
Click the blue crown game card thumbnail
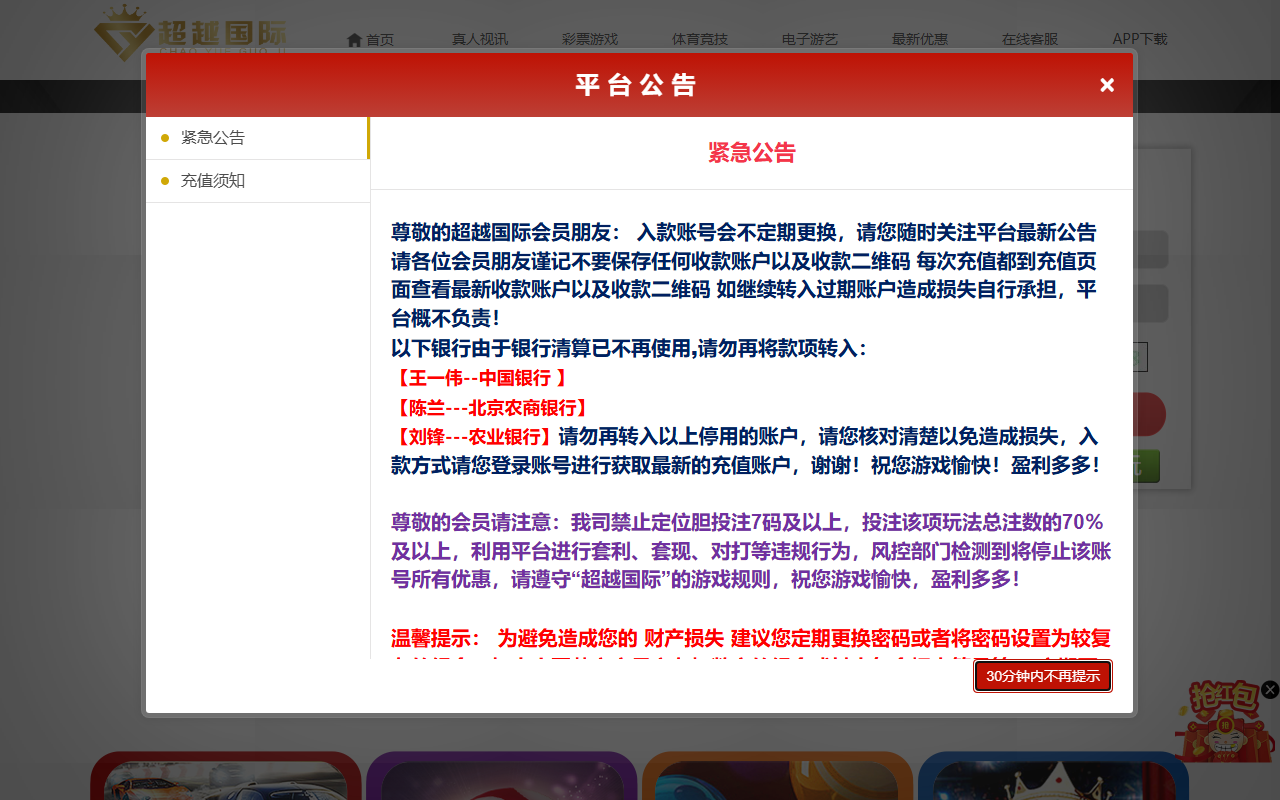coord(1053,776)
